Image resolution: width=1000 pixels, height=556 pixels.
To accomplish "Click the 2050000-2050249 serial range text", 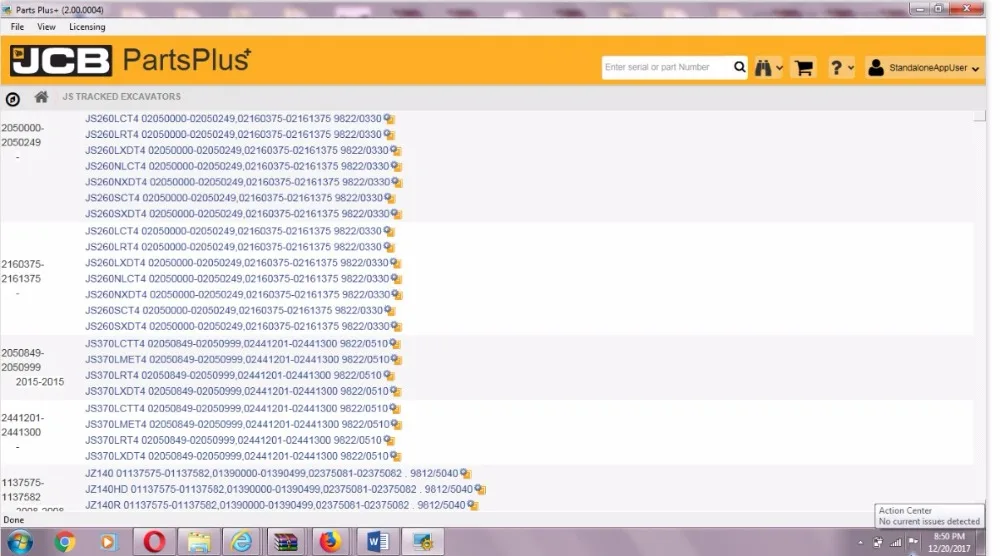I will 22,135.
